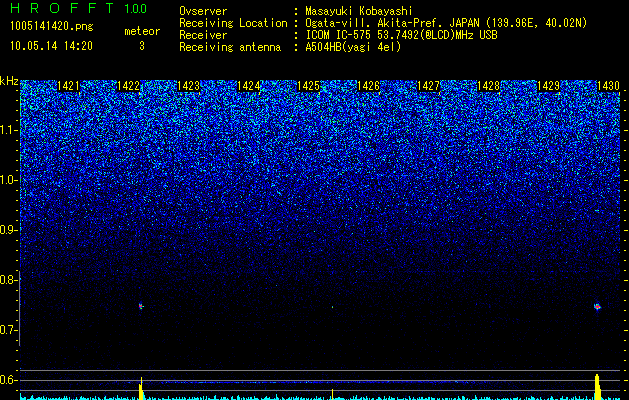Click the meteor count value 3
The height and width of the screenshot is (400, 629).
(142, 46)
